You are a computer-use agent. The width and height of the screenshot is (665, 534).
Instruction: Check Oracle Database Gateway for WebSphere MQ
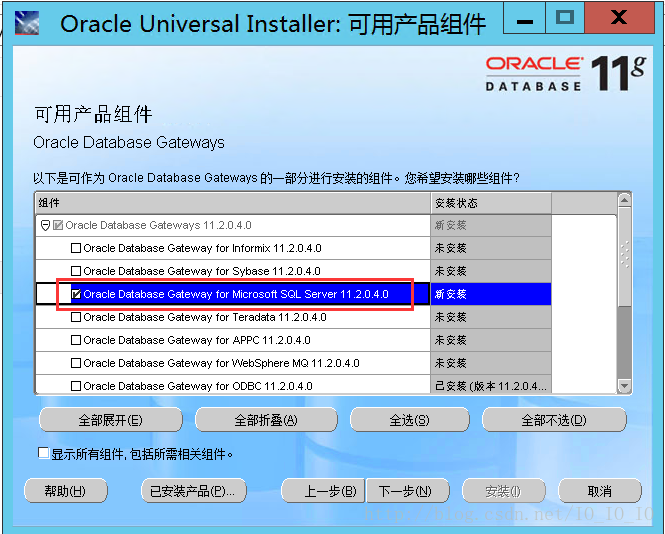[75, 363]
